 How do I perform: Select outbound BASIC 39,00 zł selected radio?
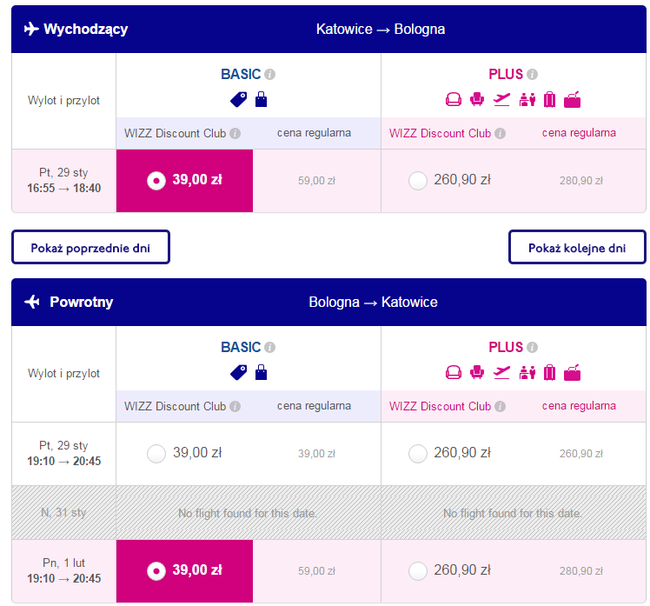(156, 181)
